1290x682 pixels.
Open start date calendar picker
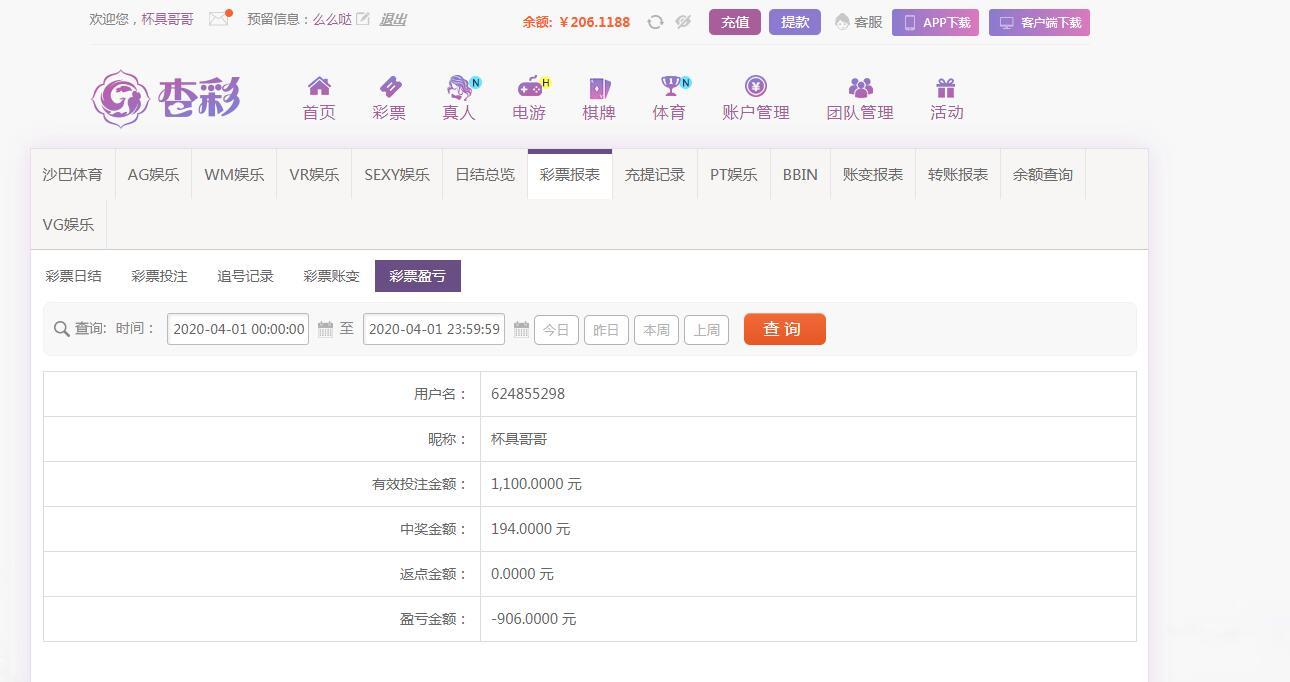coord(325,329)
